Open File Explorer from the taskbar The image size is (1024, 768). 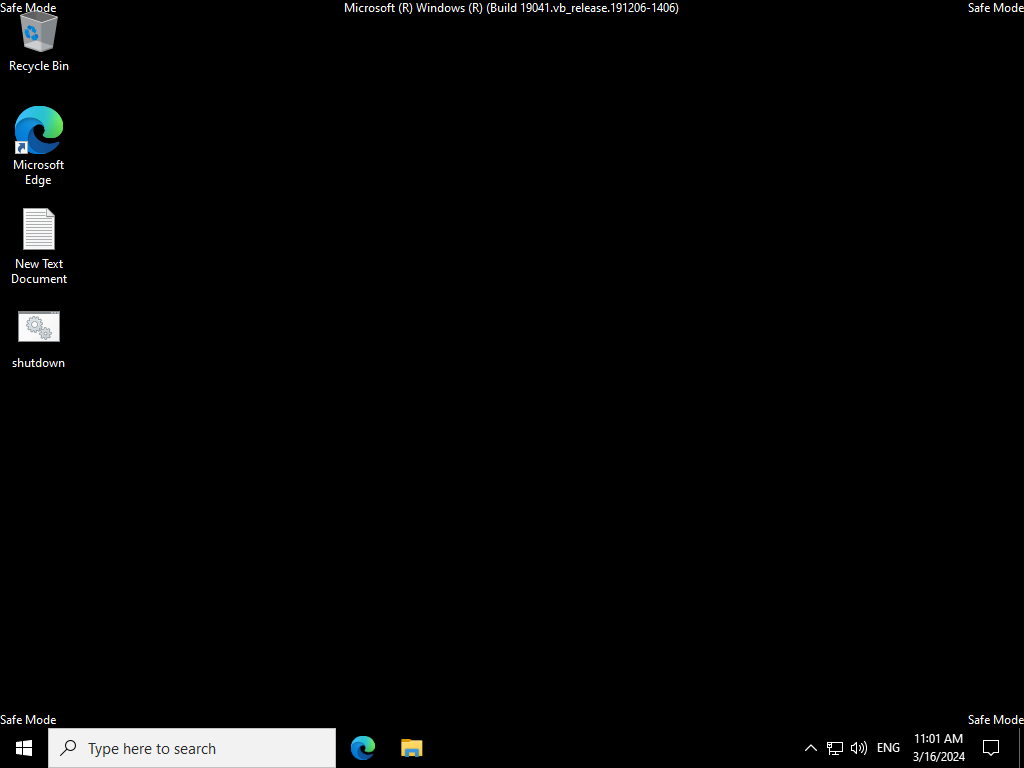412,748
